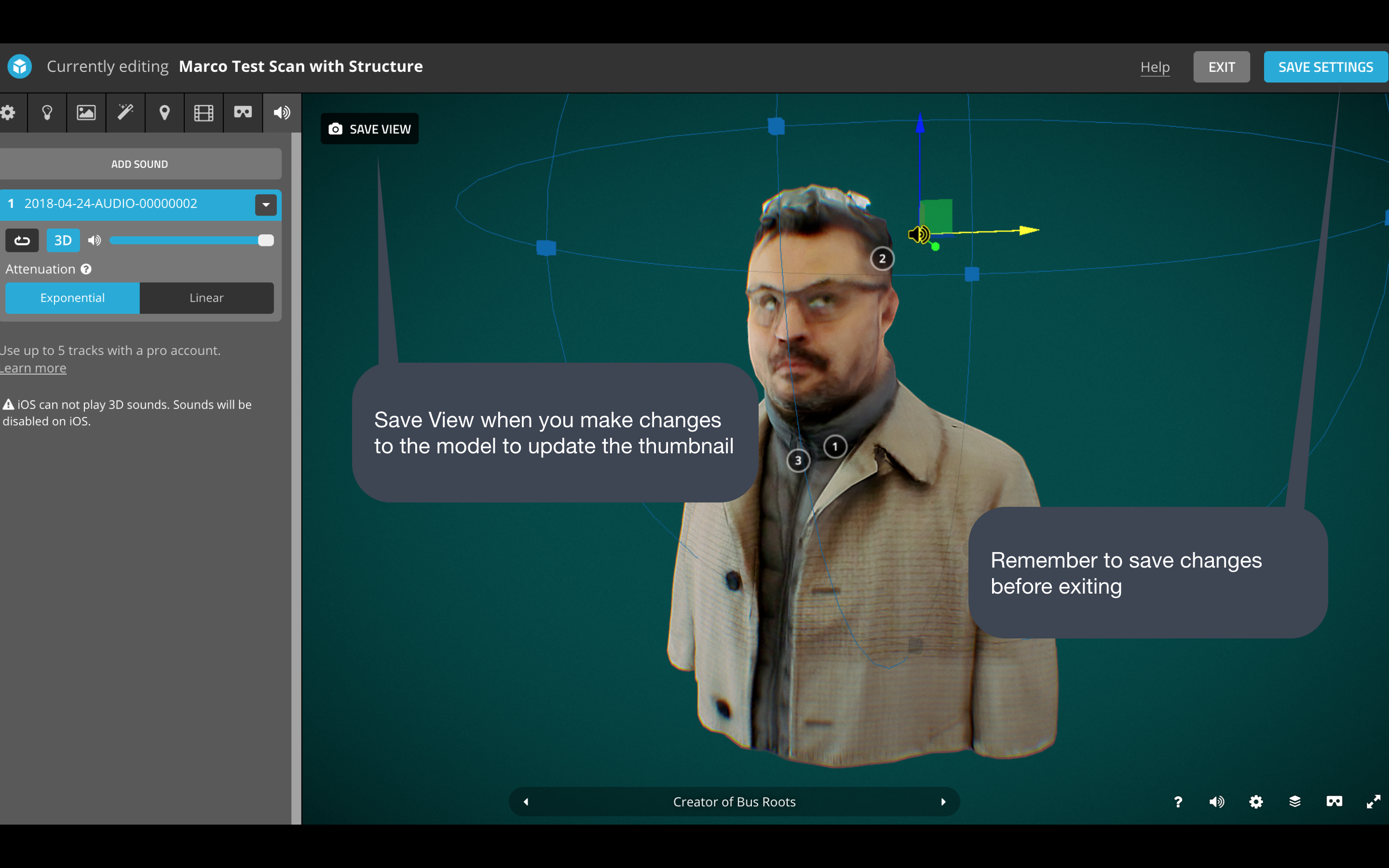Click the viewer layers (model inspector) icon

(1295, 801)
